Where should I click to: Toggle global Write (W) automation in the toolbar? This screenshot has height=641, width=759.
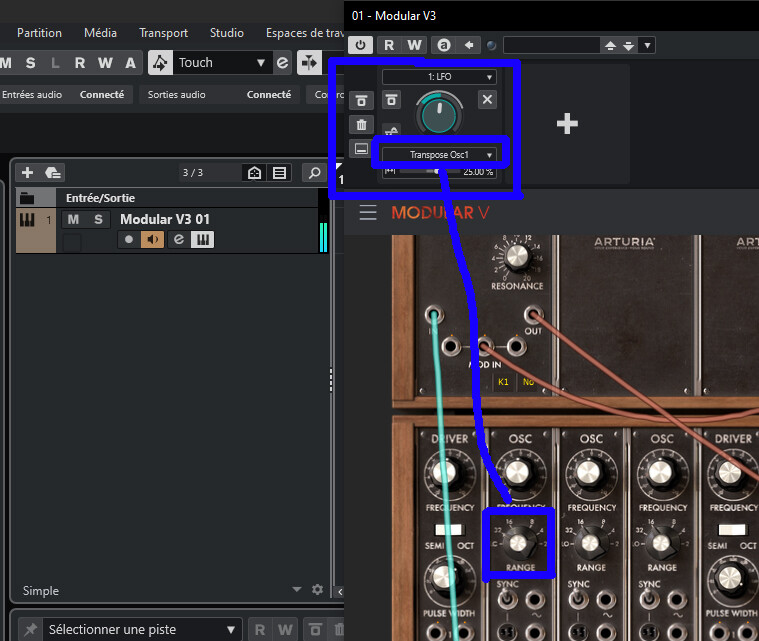pos(105,62)
